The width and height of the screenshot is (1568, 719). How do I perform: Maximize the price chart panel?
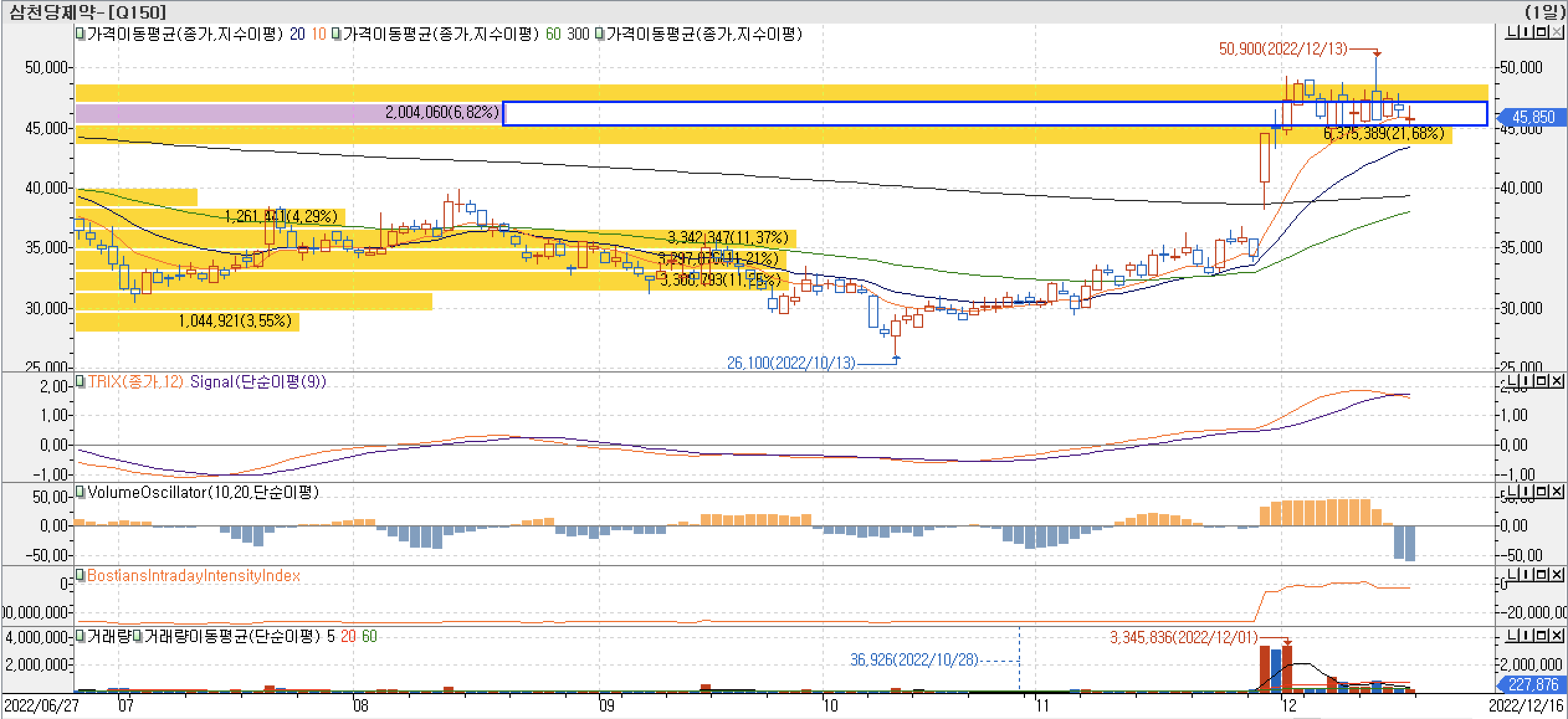(1541, 32)
